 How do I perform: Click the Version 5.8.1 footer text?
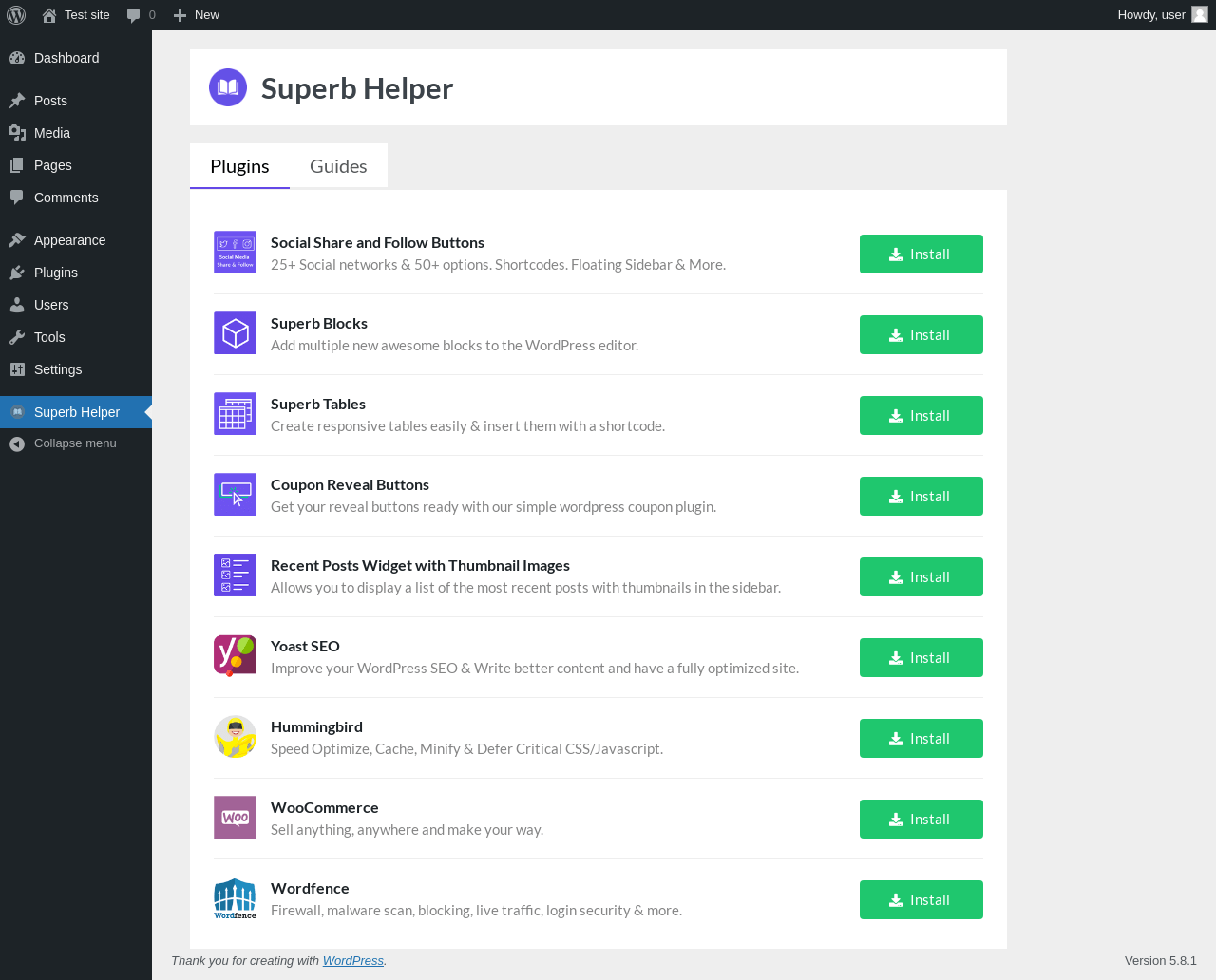1161,961
